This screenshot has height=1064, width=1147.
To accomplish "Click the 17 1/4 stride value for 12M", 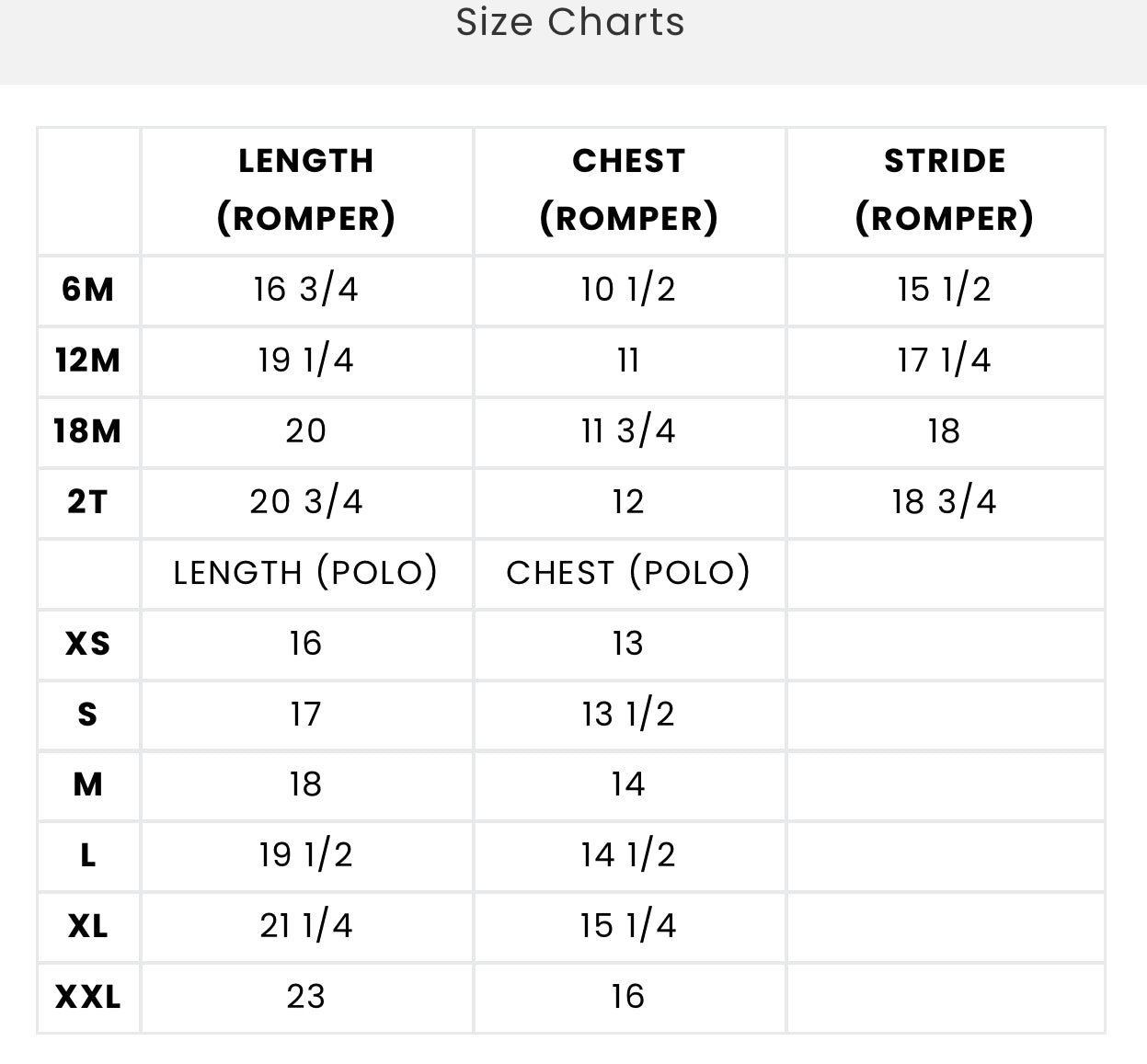I will pyautogui.click(x=945, y=360).
